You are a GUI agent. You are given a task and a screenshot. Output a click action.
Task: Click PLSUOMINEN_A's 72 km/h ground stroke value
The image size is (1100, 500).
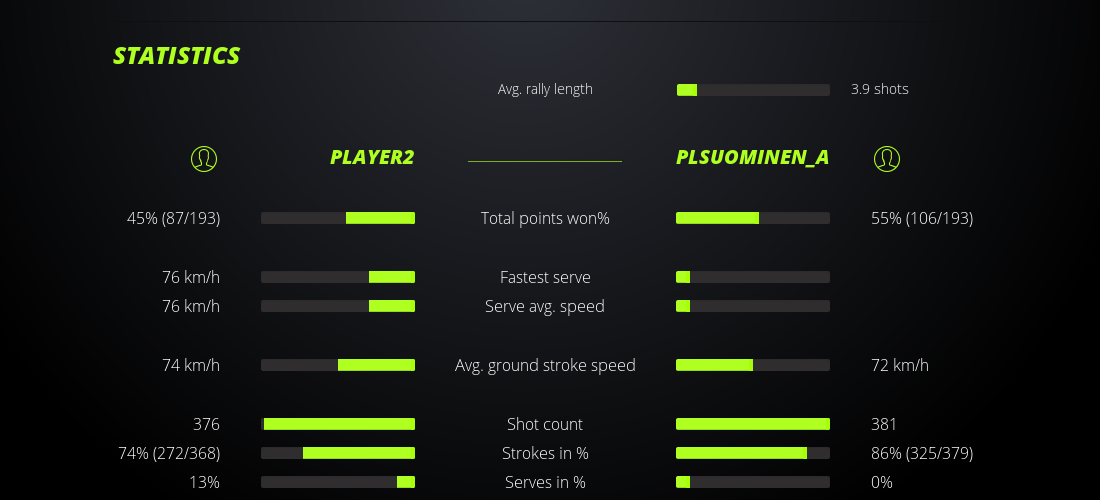[x=900, y=365]
